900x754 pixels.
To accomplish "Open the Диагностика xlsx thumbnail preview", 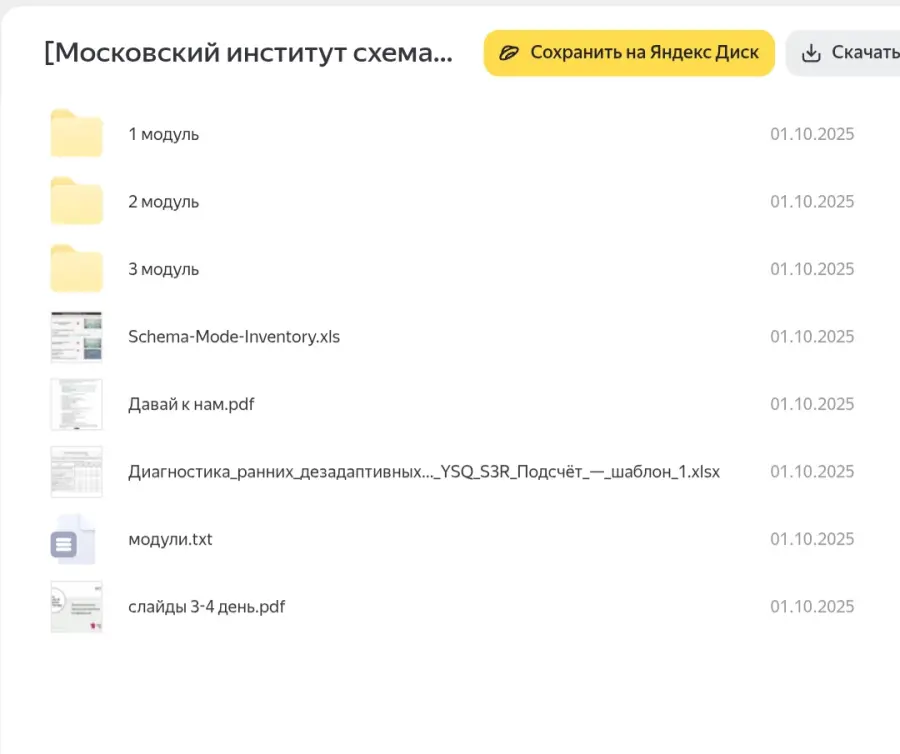I will click(76, 472).
